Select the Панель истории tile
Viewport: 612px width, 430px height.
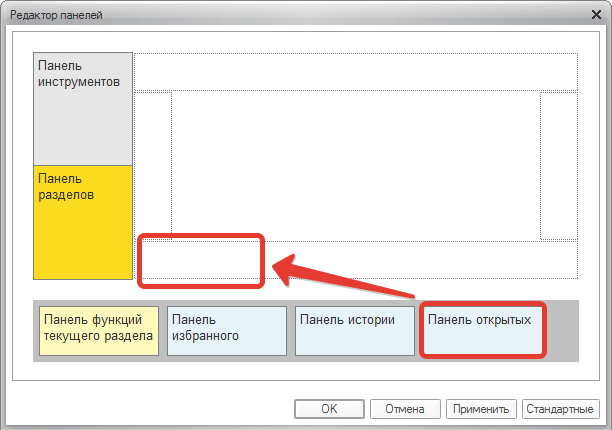coord(354,329)
